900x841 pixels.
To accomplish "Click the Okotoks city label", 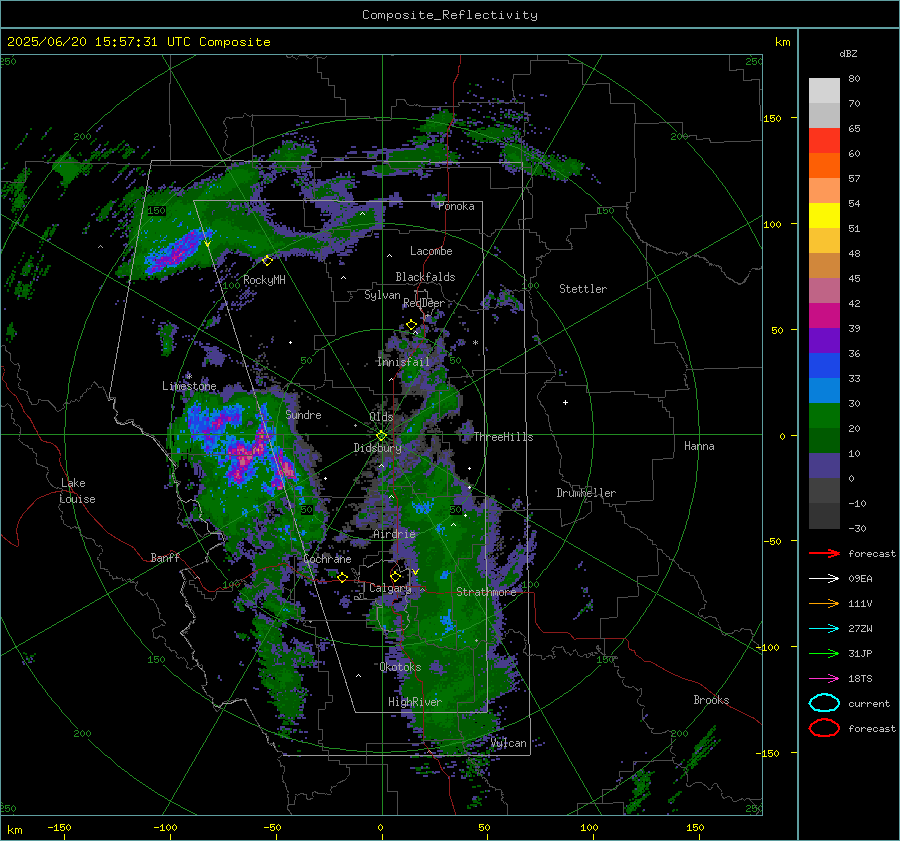I will (x=401, y=667).
